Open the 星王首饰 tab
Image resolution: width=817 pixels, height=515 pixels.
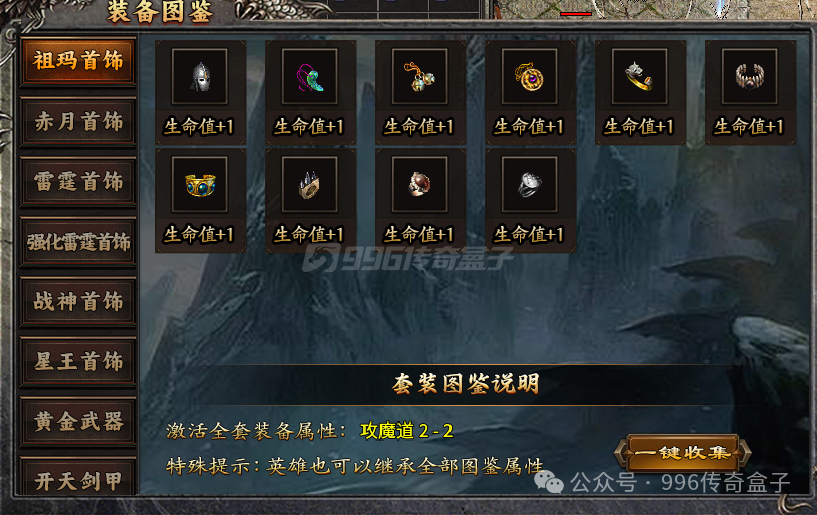click(x=78, y=362)
